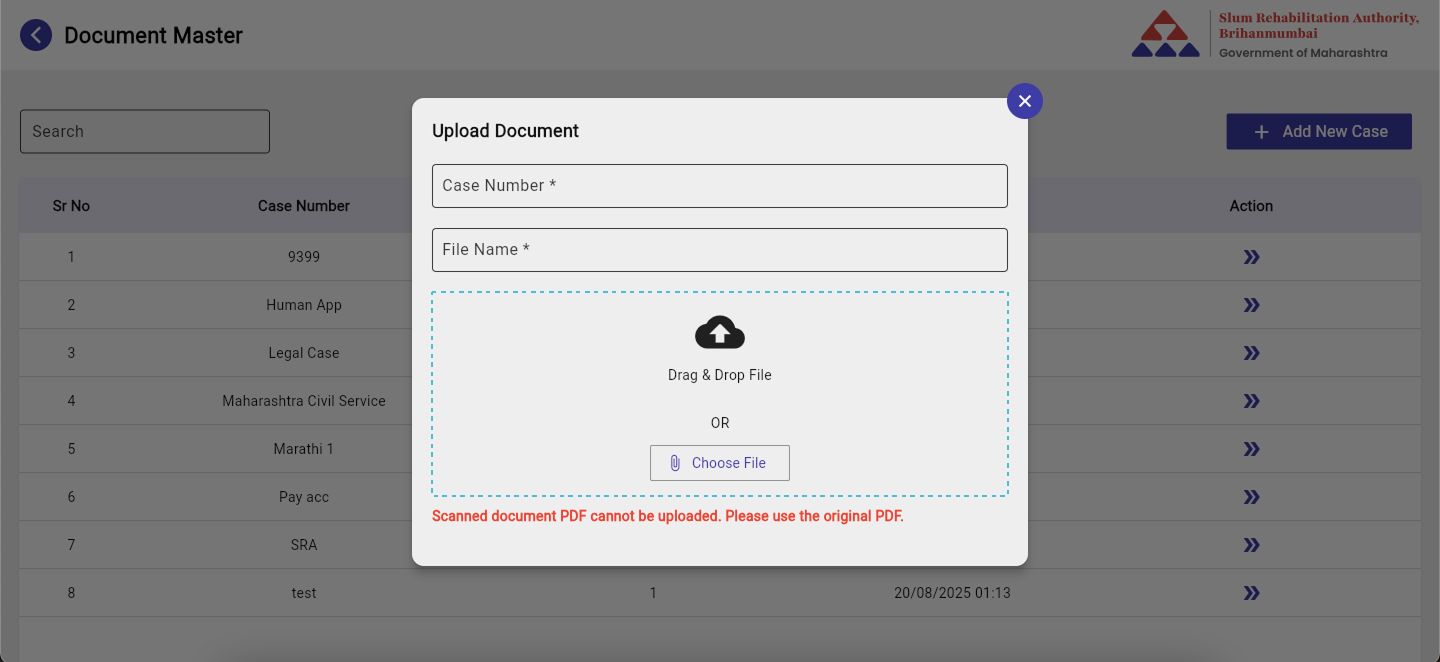The height and width of the screenshot is (662, 1440).
Task: Click the paperclip icon in Choose File
Action: (x=675, y=463)
